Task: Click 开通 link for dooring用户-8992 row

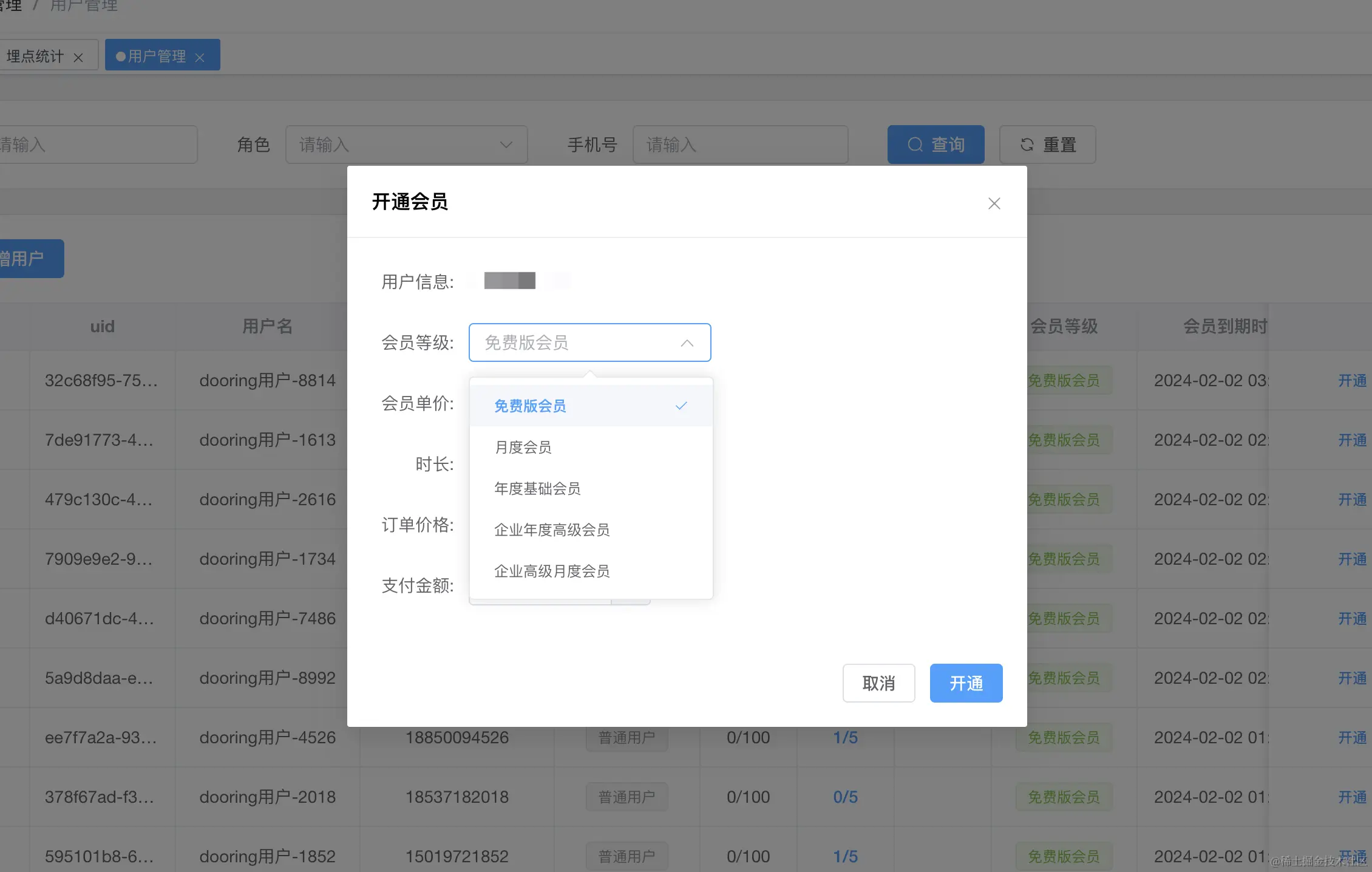Action: point(1352,678)
